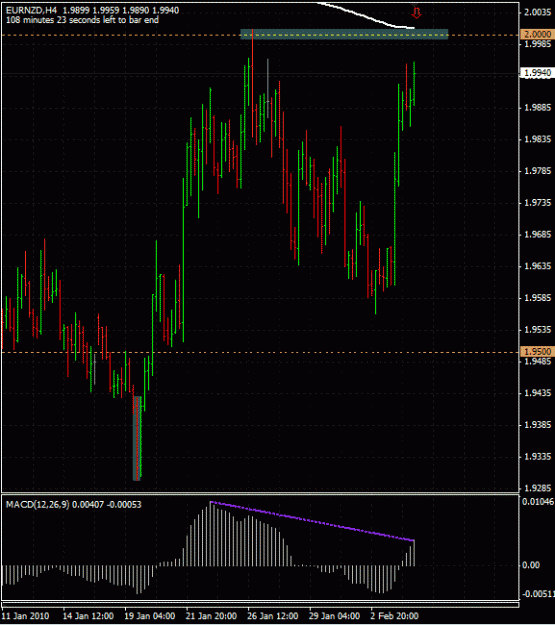Click the EURNZD,H4 chart title text
Image resolution: width=555 pixels, height=625 pixels.
pos(31,10)
